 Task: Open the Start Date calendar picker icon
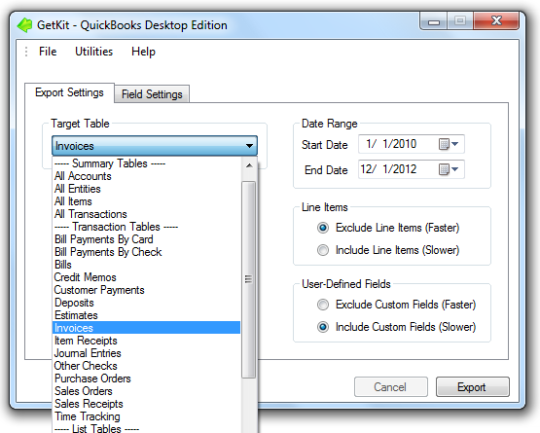pos(448,144)
